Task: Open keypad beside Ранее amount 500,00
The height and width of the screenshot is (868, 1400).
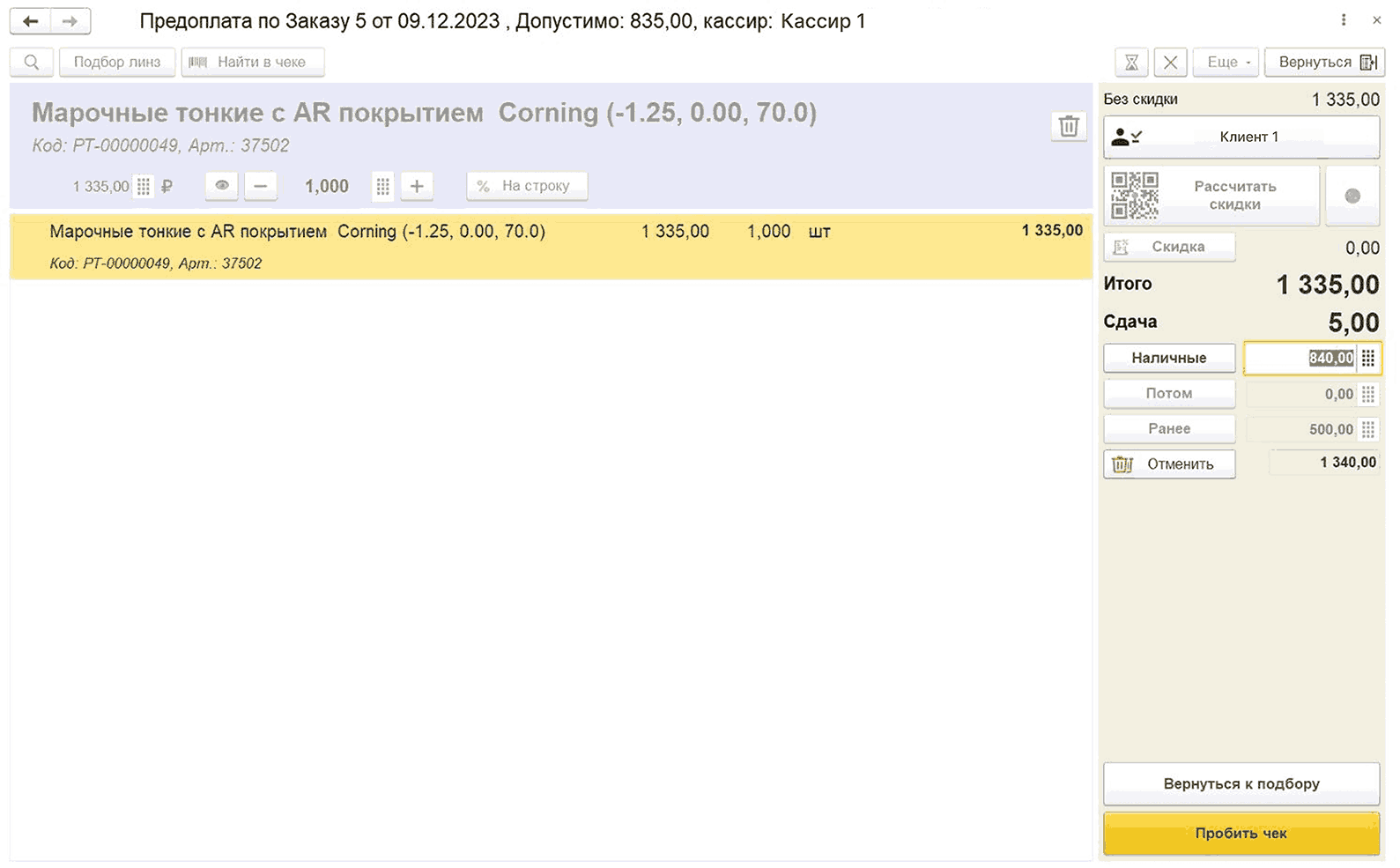Action: (1368, 429)
